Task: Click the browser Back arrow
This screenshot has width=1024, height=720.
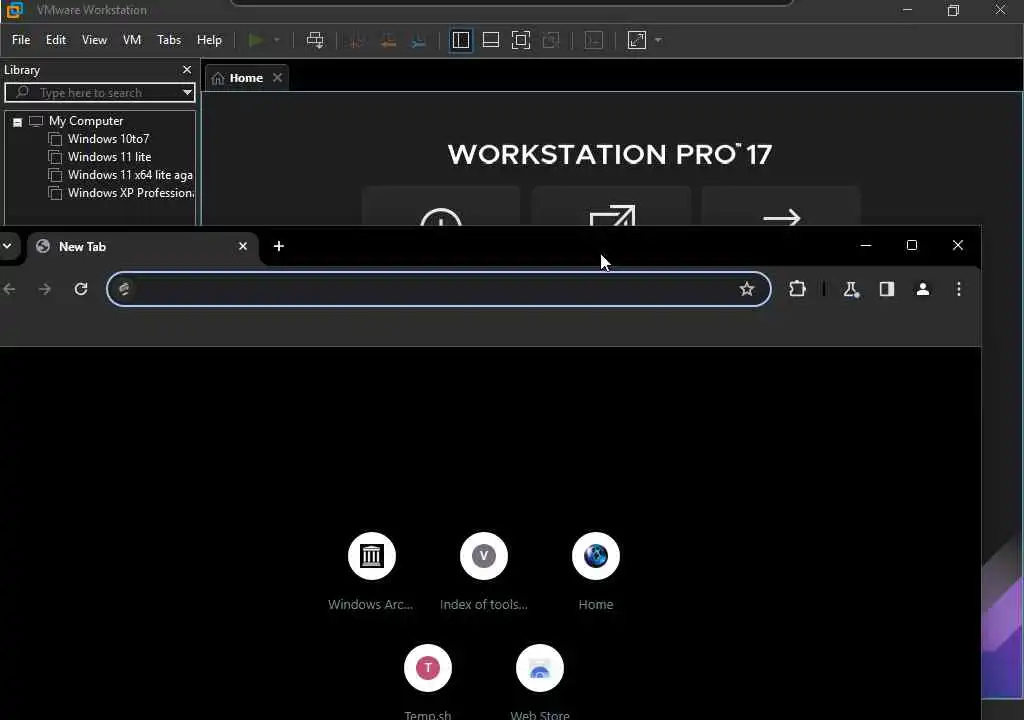Action: pyautogui.click(x=9, y=289)
